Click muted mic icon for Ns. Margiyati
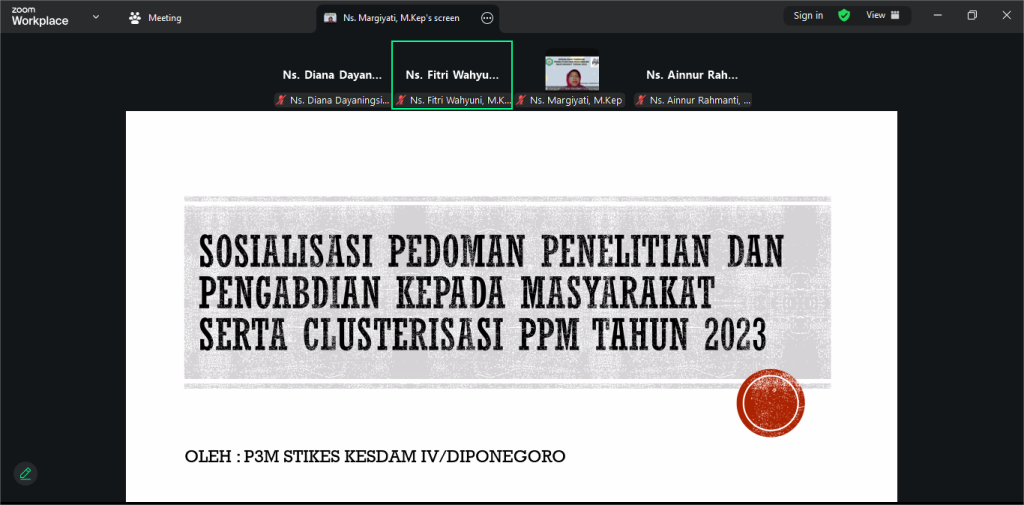The width and height of the screenshot is (1024, 505). pos(522,101)
